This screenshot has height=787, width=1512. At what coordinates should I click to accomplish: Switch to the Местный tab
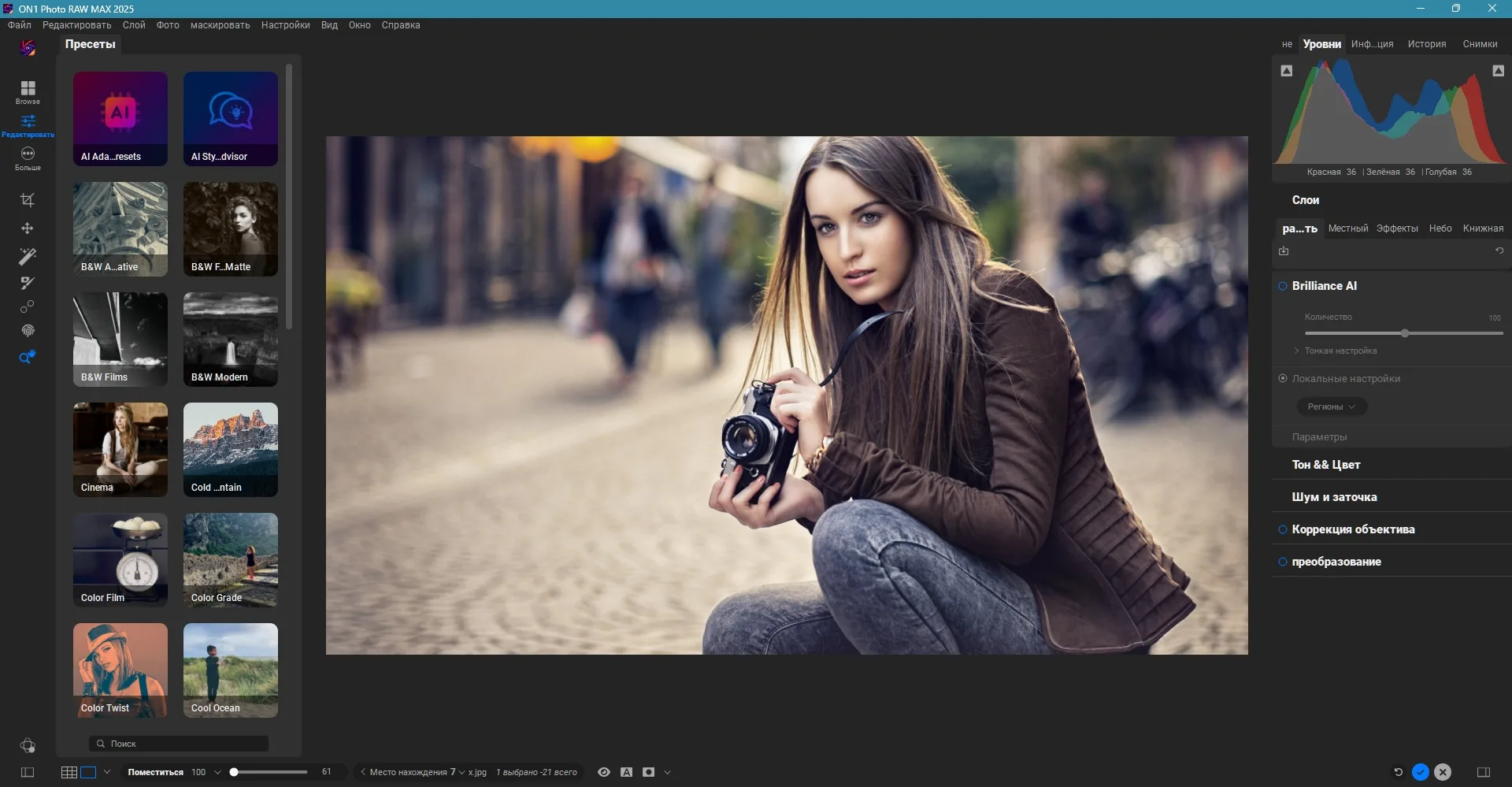tap(1348, 228)
